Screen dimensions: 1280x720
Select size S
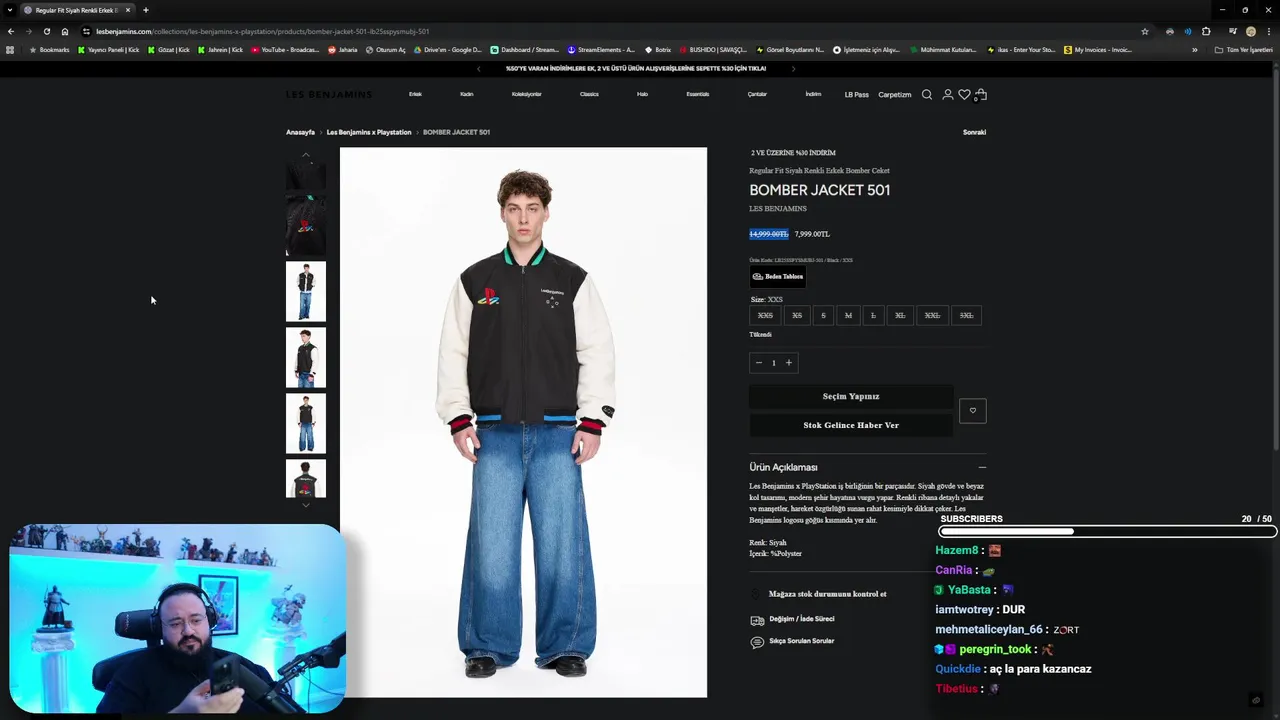tap(823, 315)
